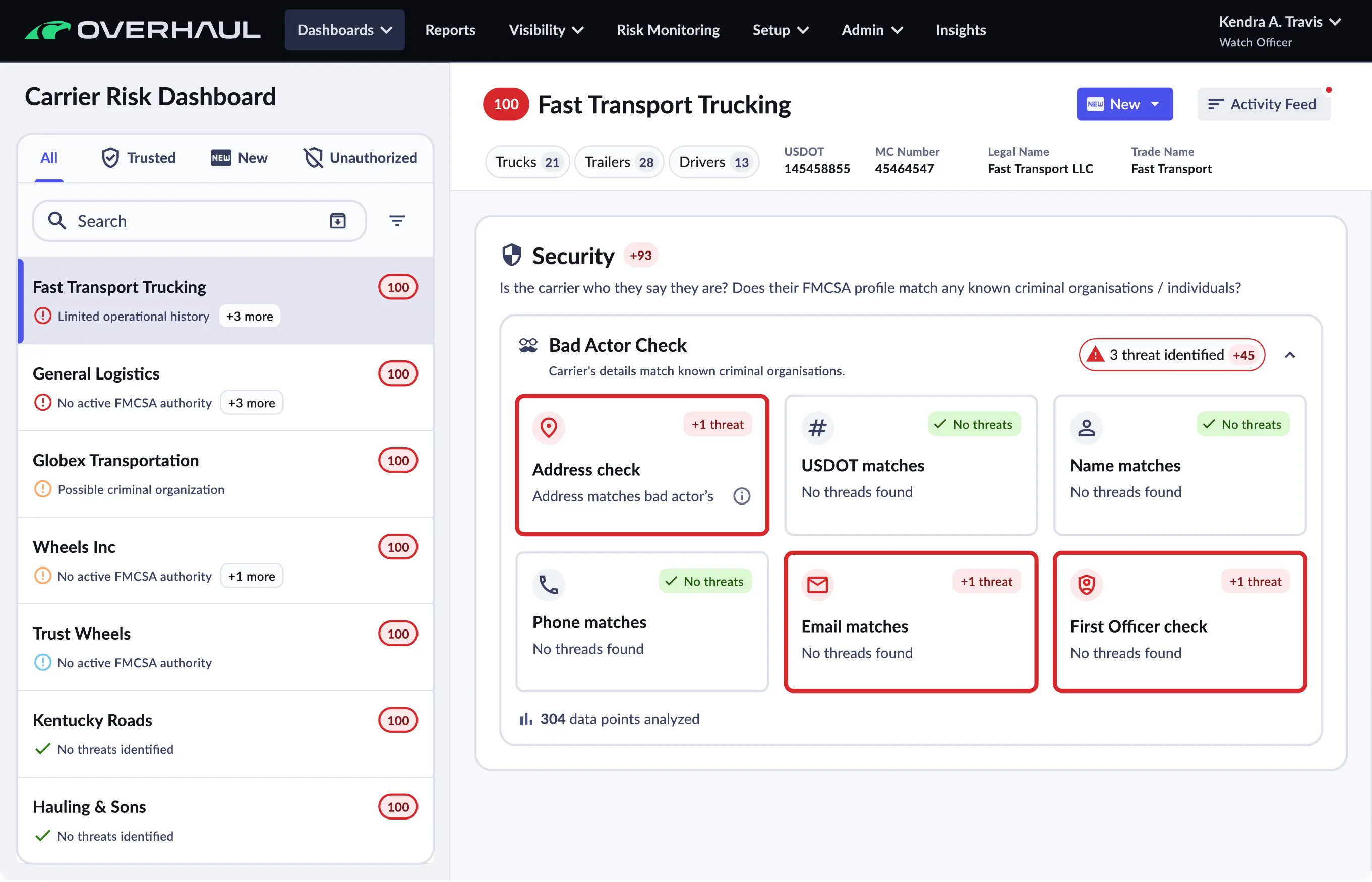Image resolution: width=1372 pixels, height=882 pixels.
Task: Click the info icon in the Address check card
Action: coord(741,496)
